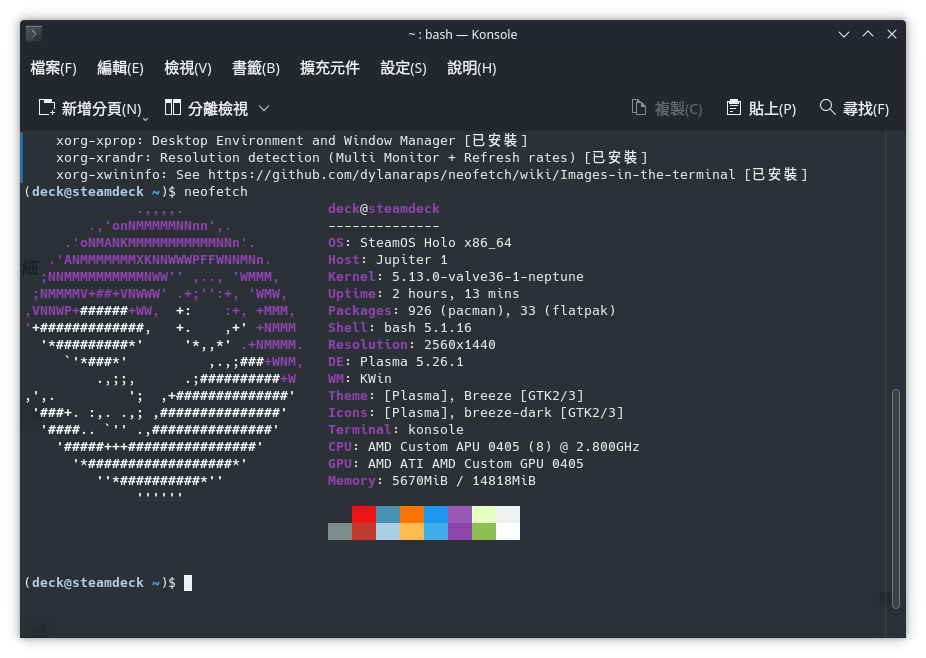Click the WM value 'KWin'
The width and height of the screenshot is (926, 658).
pos(376,379)
